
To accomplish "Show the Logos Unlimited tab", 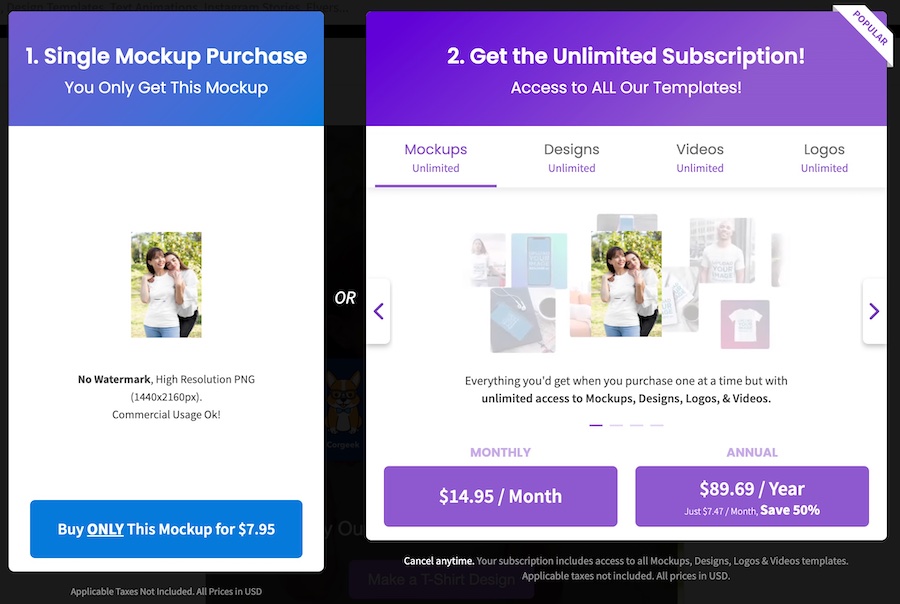I will point(824,157).
